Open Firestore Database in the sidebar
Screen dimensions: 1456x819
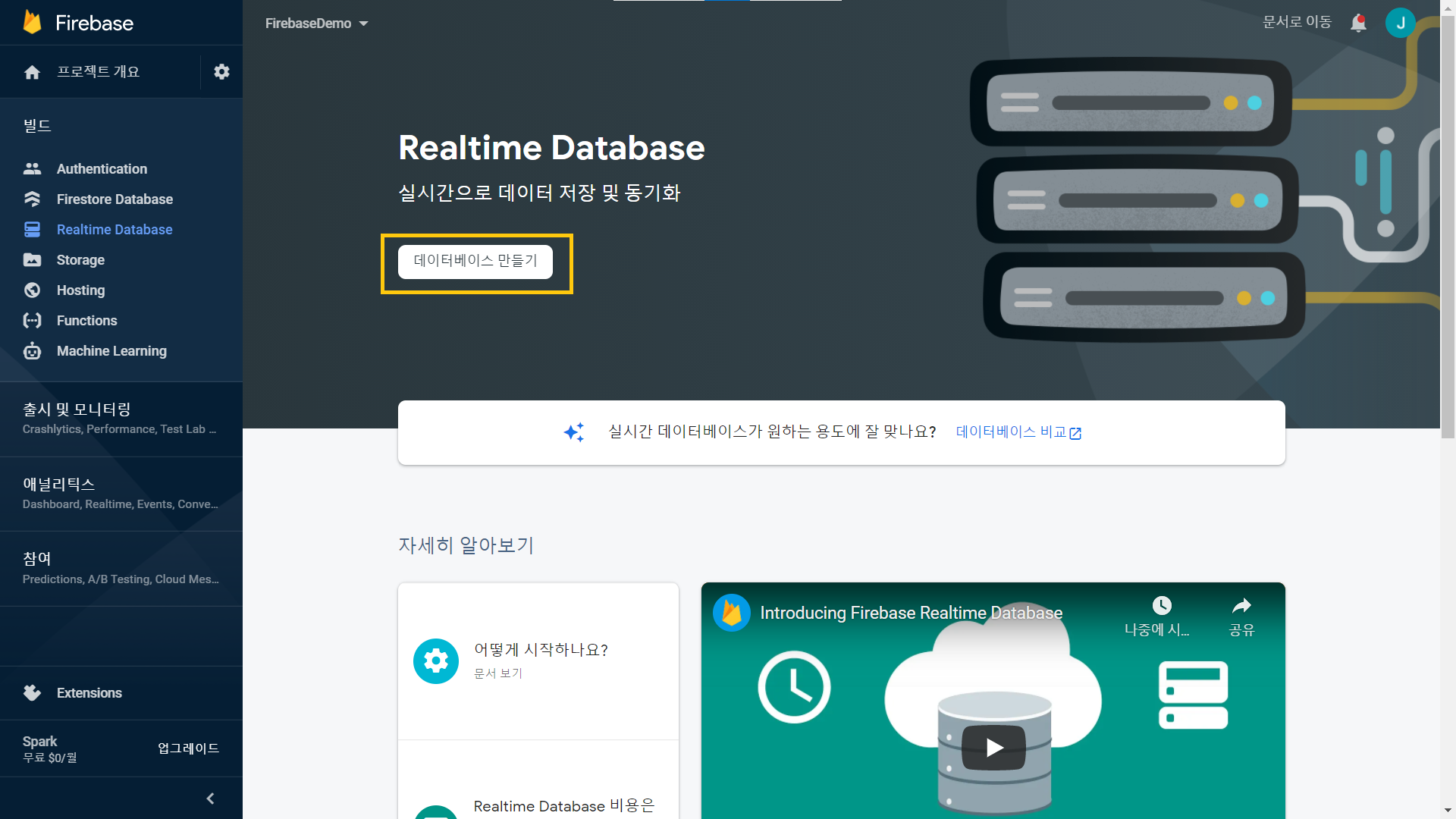(115, 199)
